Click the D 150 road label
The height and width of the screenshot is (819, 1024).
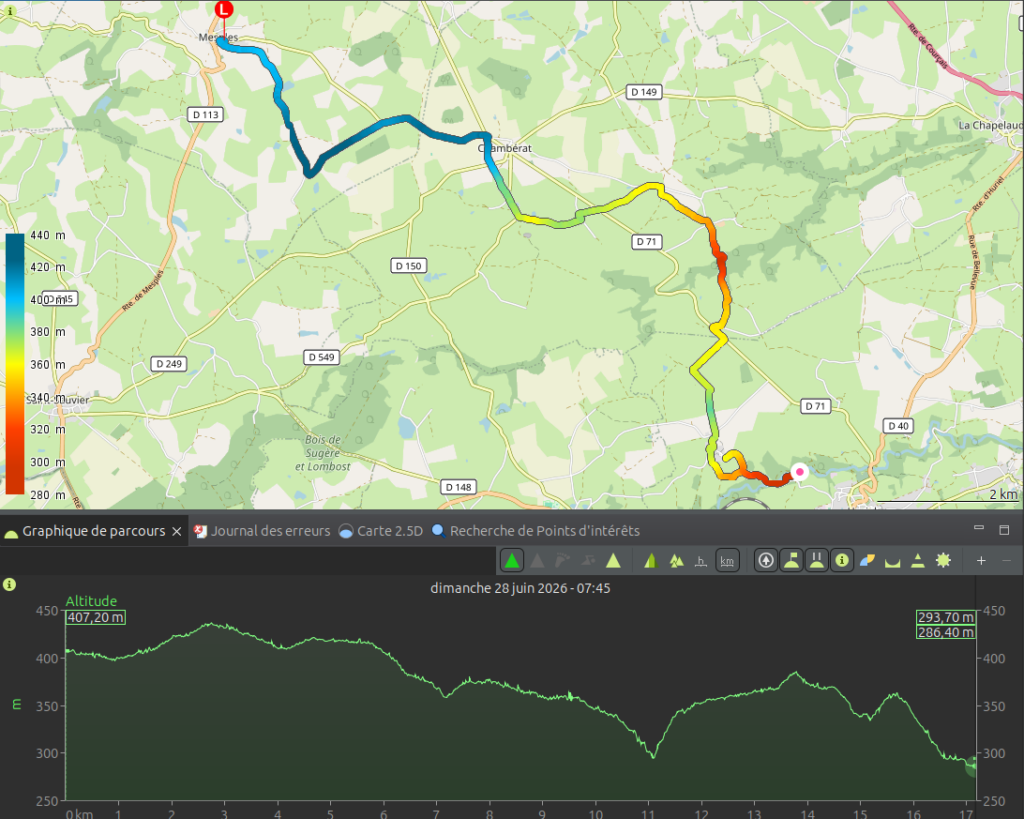409,266
